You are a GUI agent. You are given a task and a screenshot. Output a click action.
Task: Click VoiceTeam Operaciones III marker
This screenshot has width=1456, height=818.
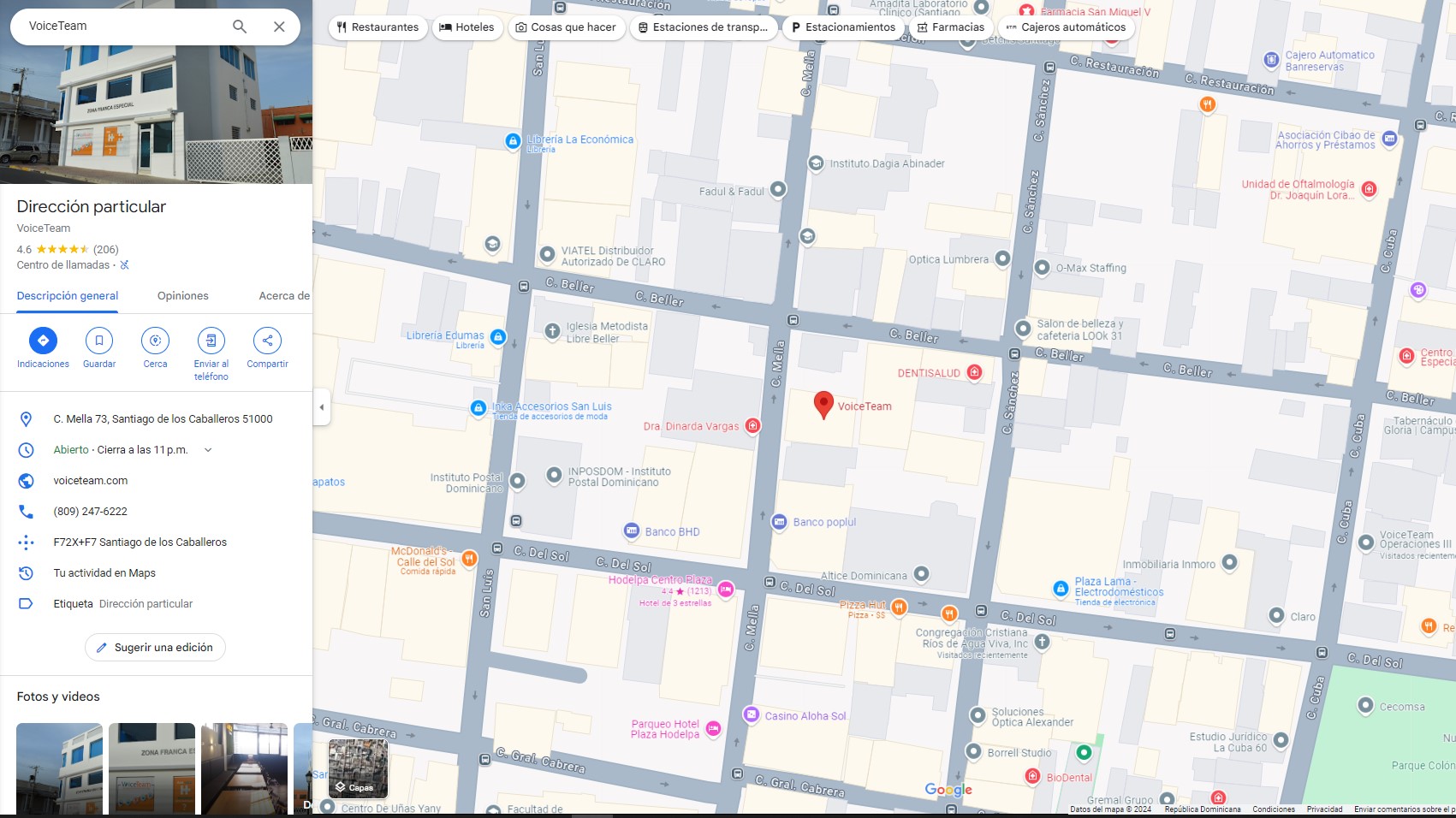1365,542
